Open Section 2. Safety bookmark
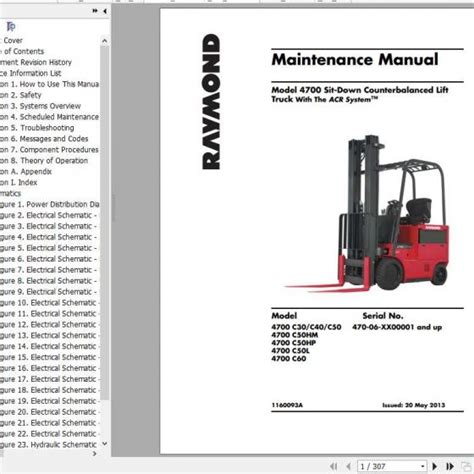 pyautogui.click(x=21, y=95)
